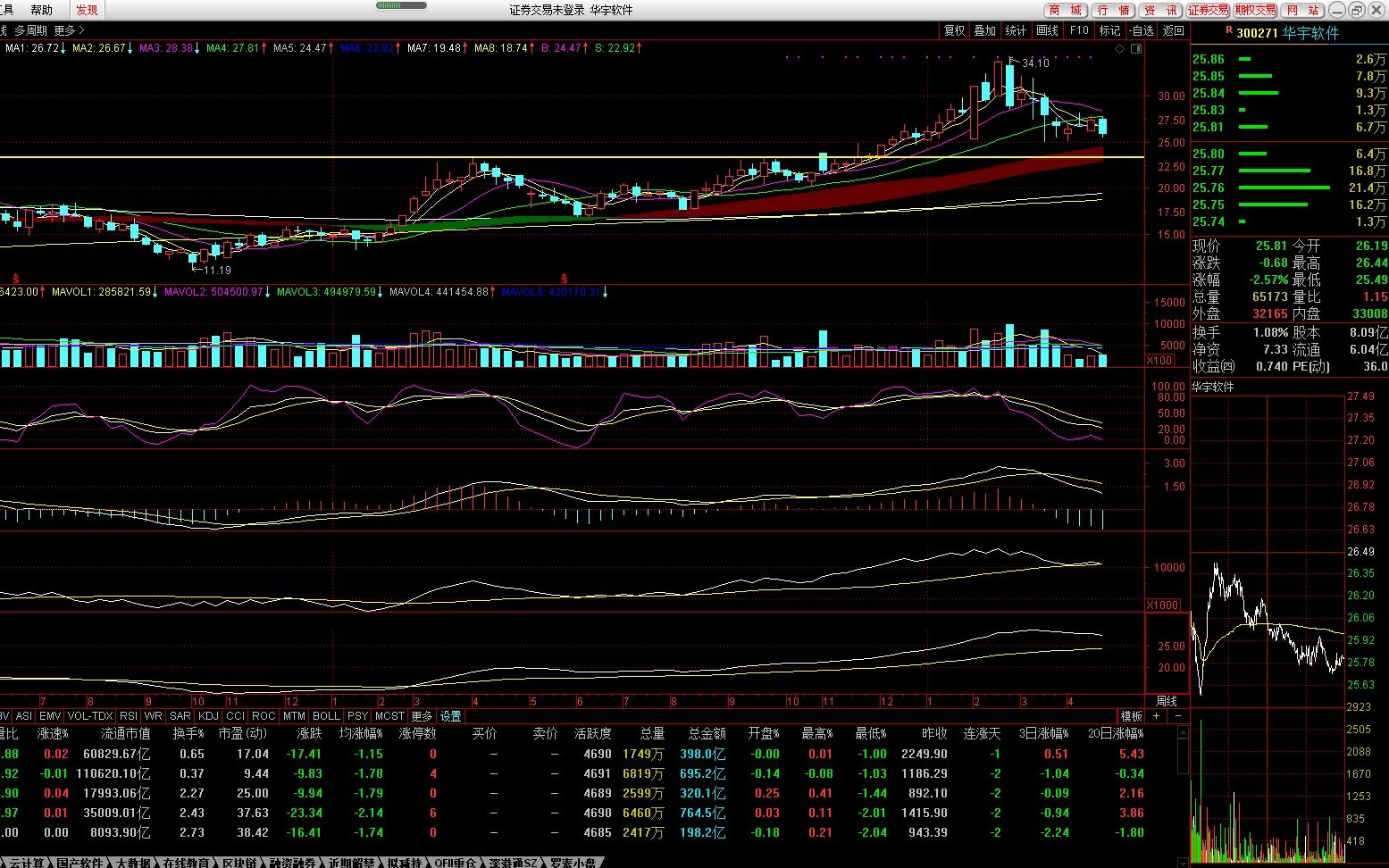Select the WR indicator tab

click(x=154, y=716)
